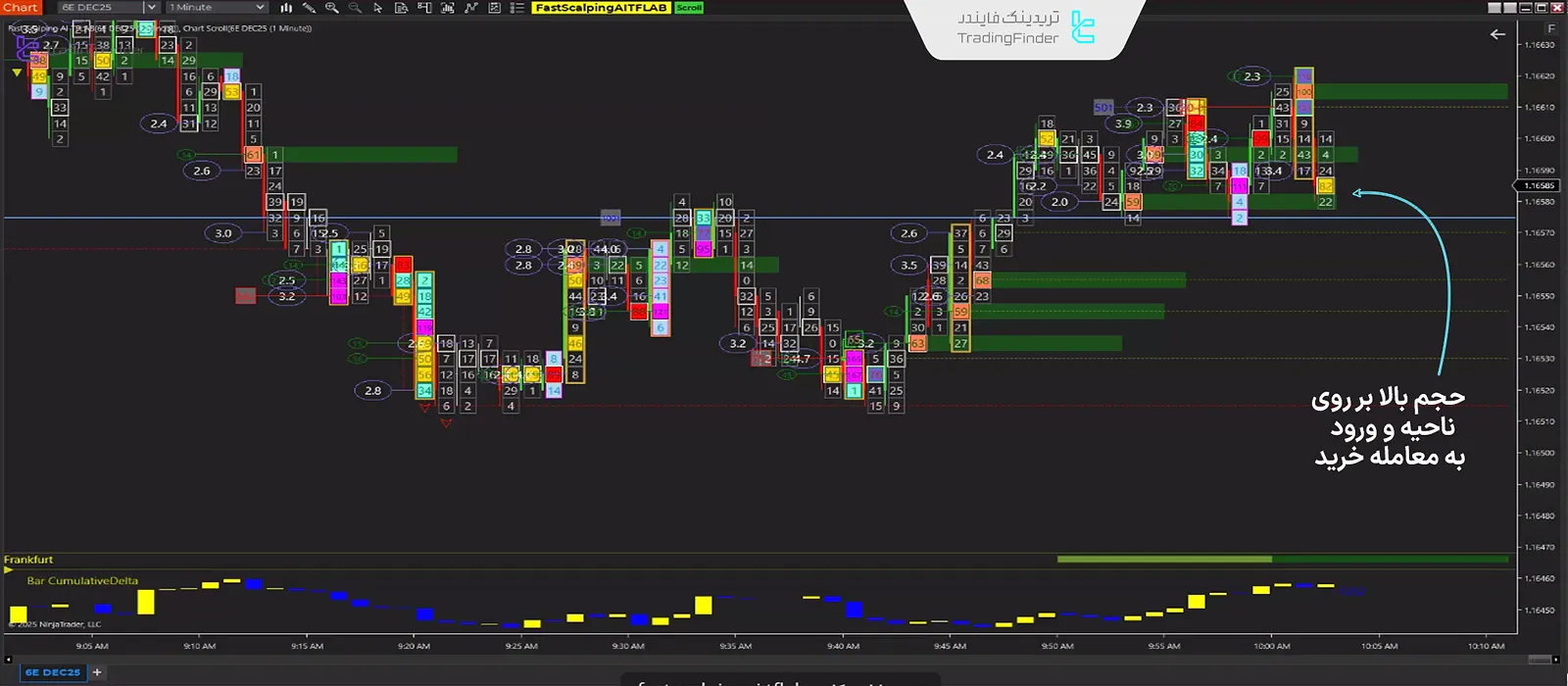Click the left arrow near the price axis
The height and width of the screenshot is (686, 1568).
tap(1497, 34)
